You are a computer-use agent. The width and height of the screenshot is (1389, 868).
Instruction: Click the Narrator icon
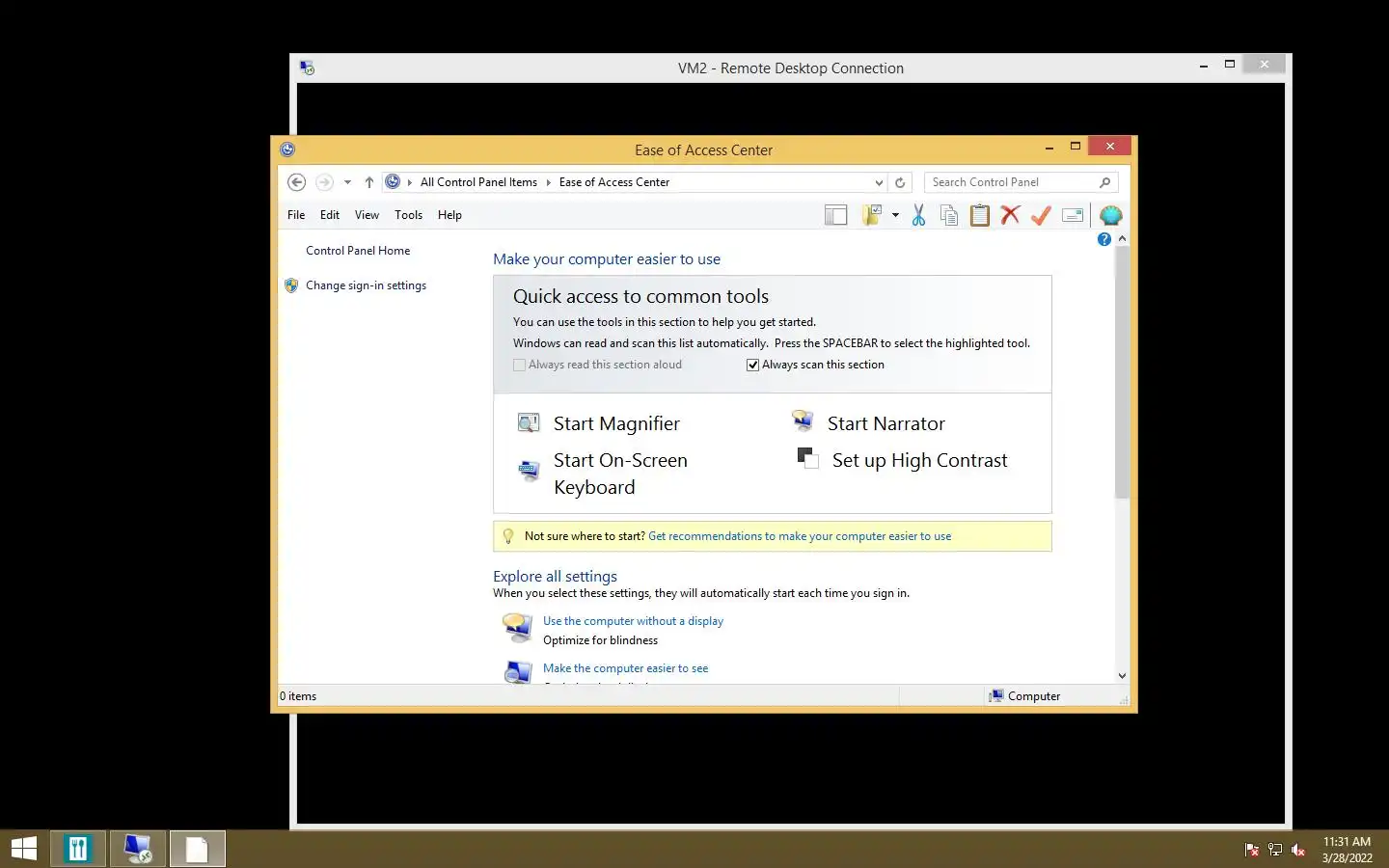tap(803, 420)
